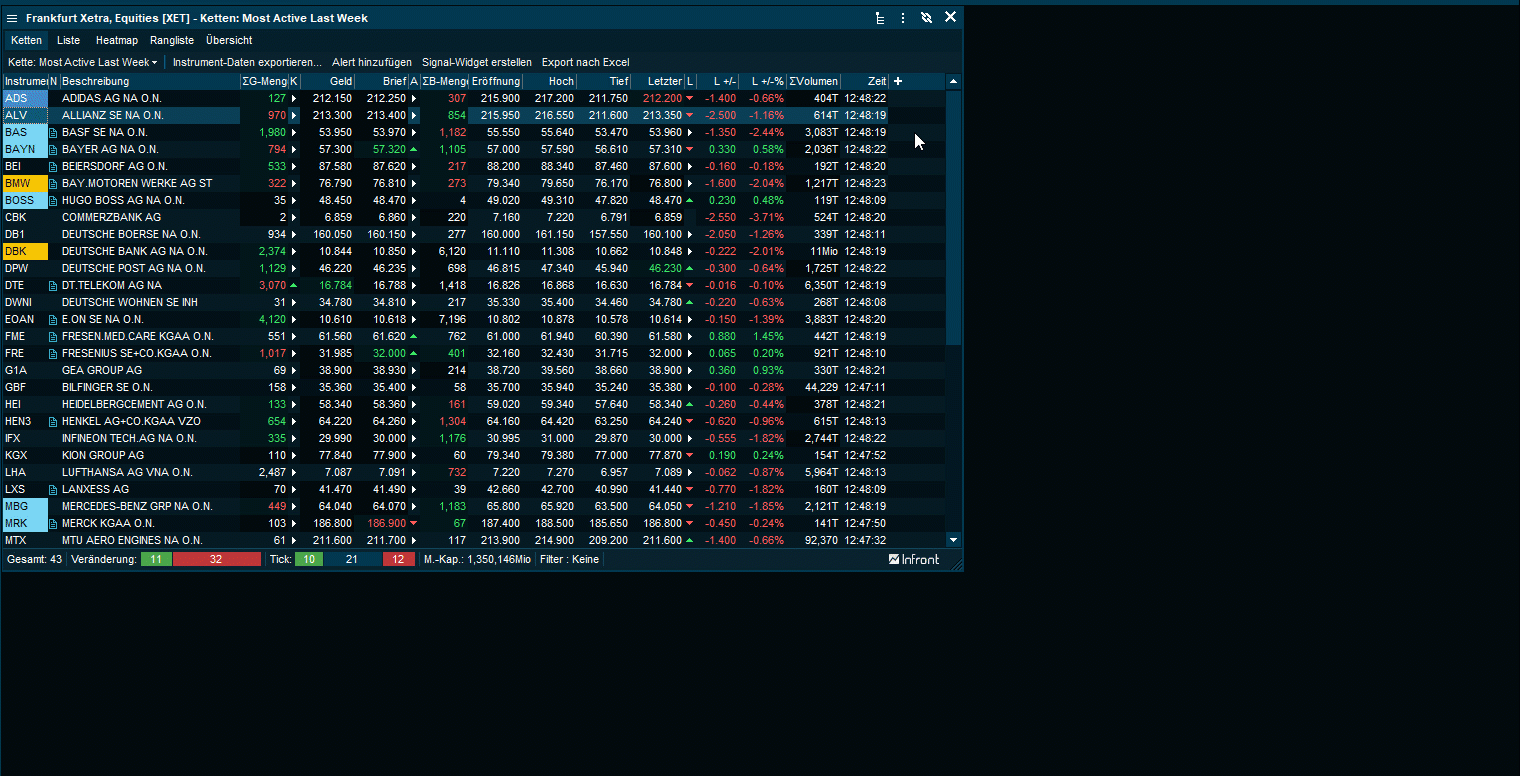The height and width of the screenshot is (776, 1520).
Task: Open the three-dot options menu
Action: [x=903, y=18]
